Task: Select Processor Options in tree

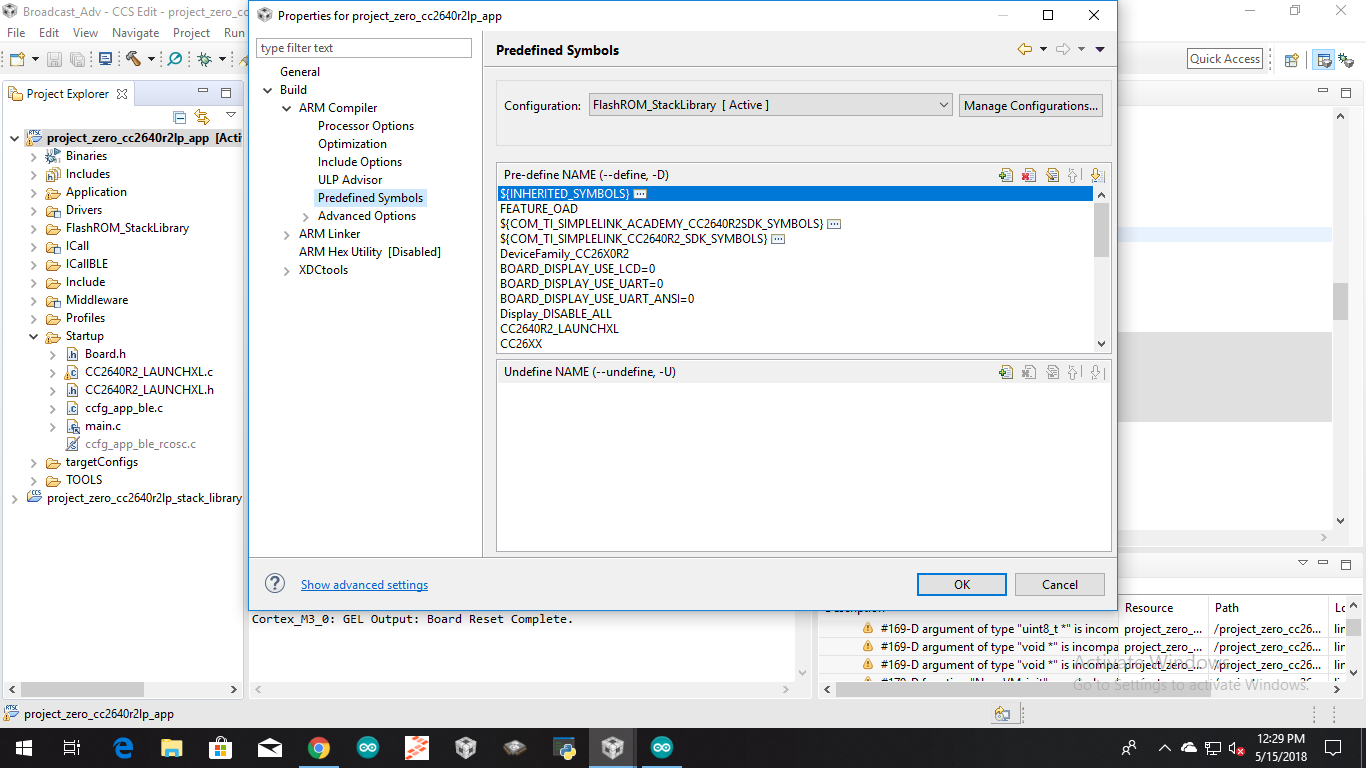Action: point(366,126)
